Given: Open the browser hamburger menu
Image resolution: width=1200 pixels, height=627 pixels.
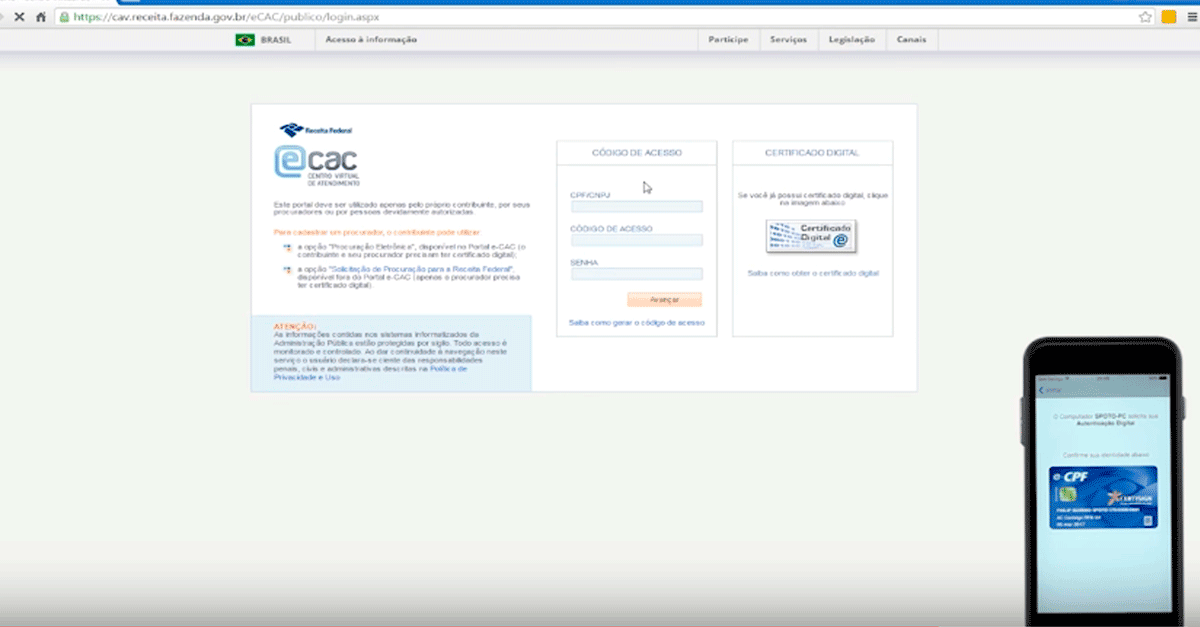Looking at the screenshot, I should coord(1191,17).
